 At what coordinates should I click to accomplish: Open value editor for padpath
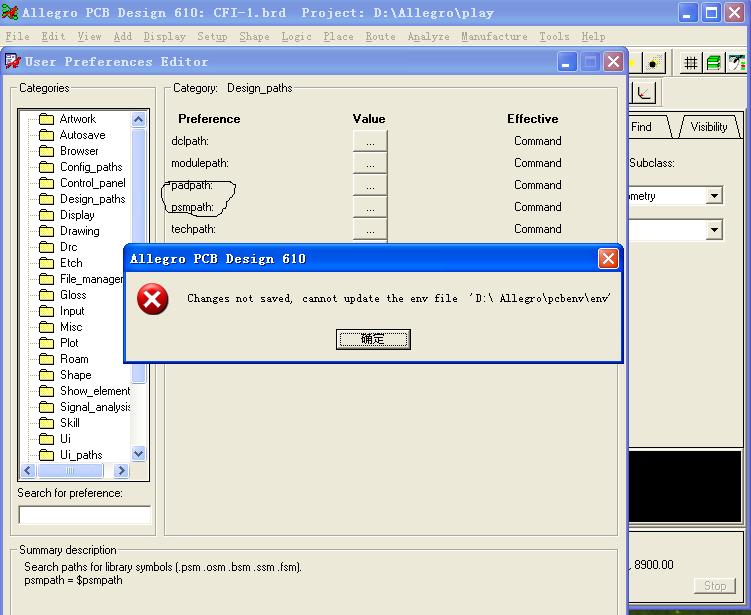(x=370, y=185)
